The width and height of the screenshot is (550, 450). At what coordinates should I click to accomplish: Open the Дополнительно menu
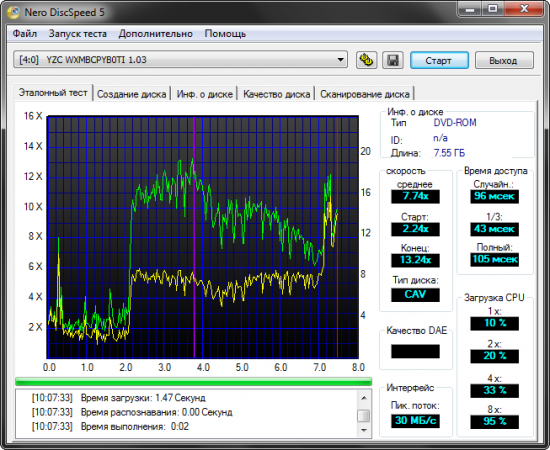tap(155, 34)
